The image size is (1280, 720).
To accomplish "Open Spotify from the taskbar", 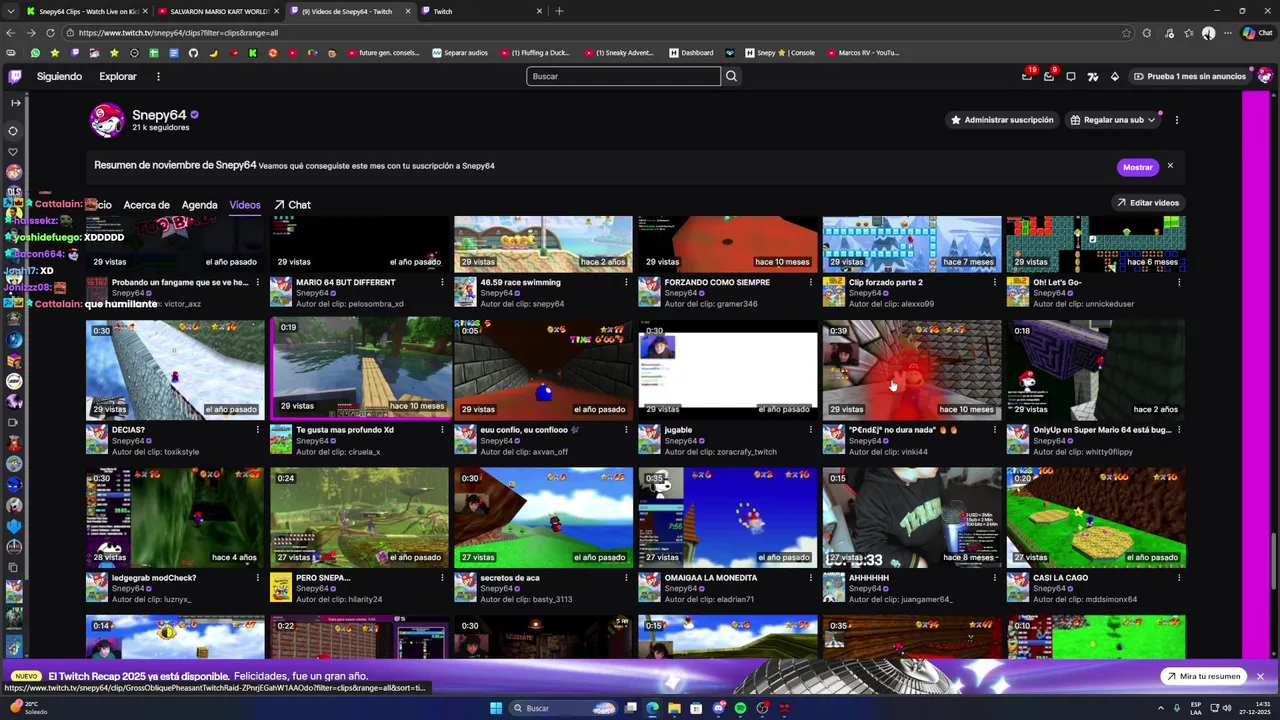I will click(740, 708).
